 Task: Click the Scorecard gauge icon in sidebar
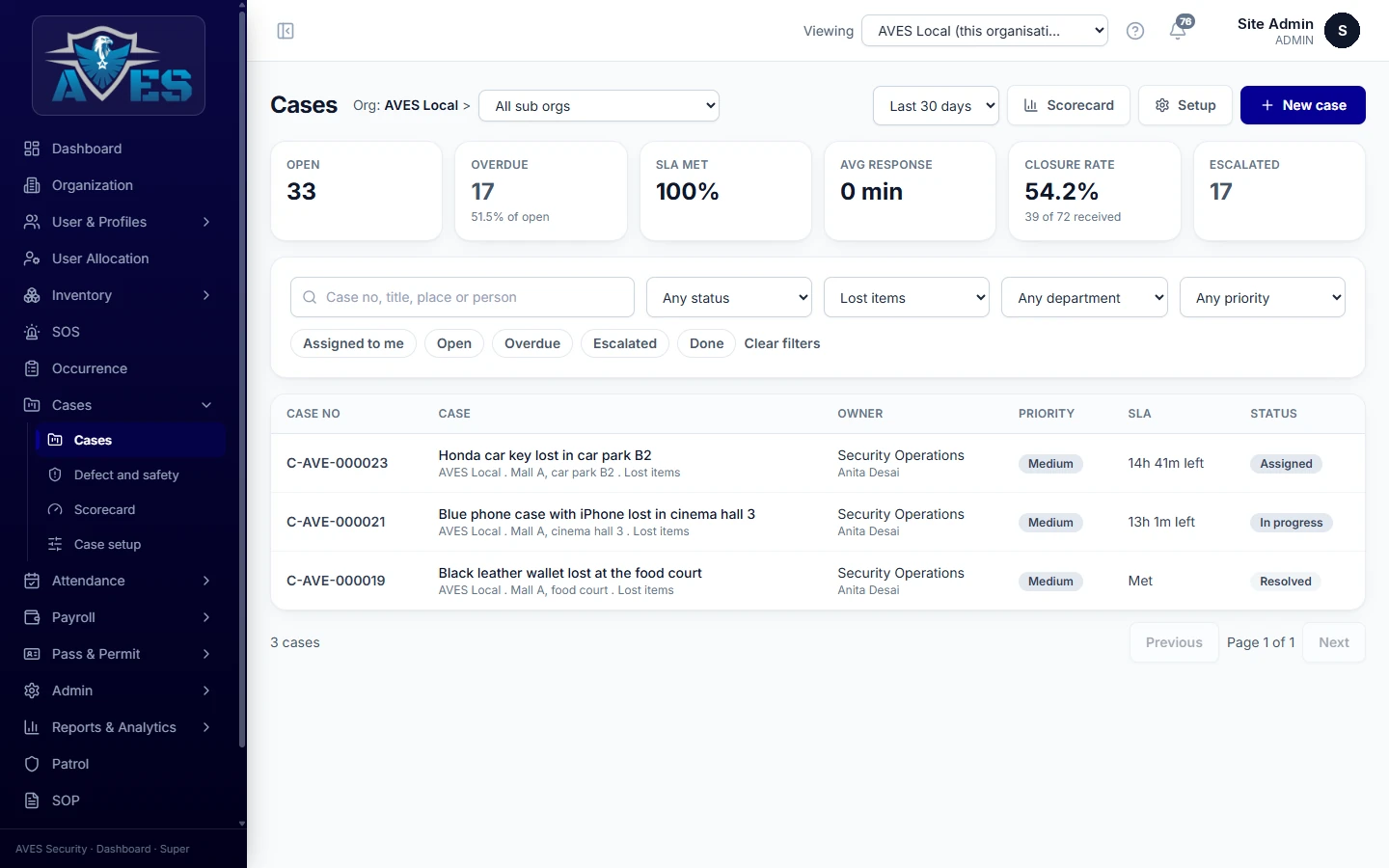pyautogui.click(x=55, y=509)
